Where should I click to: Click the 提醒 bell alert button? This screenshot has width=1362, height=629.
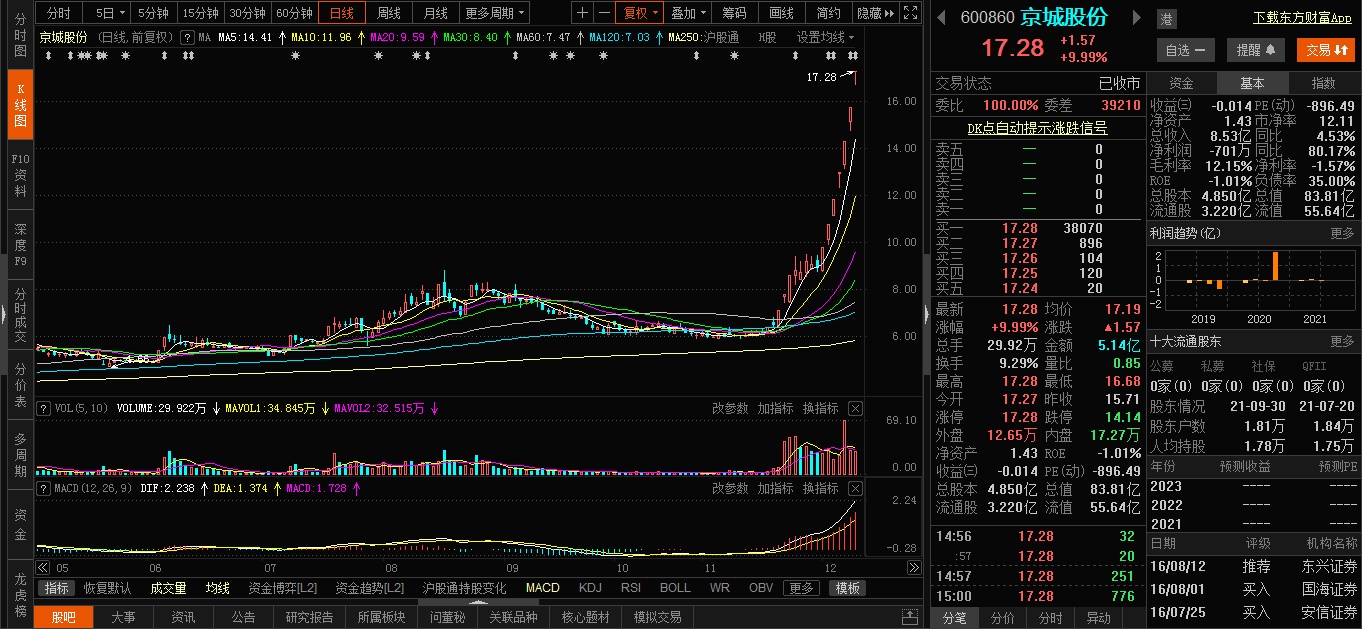tap(1255, 50)
